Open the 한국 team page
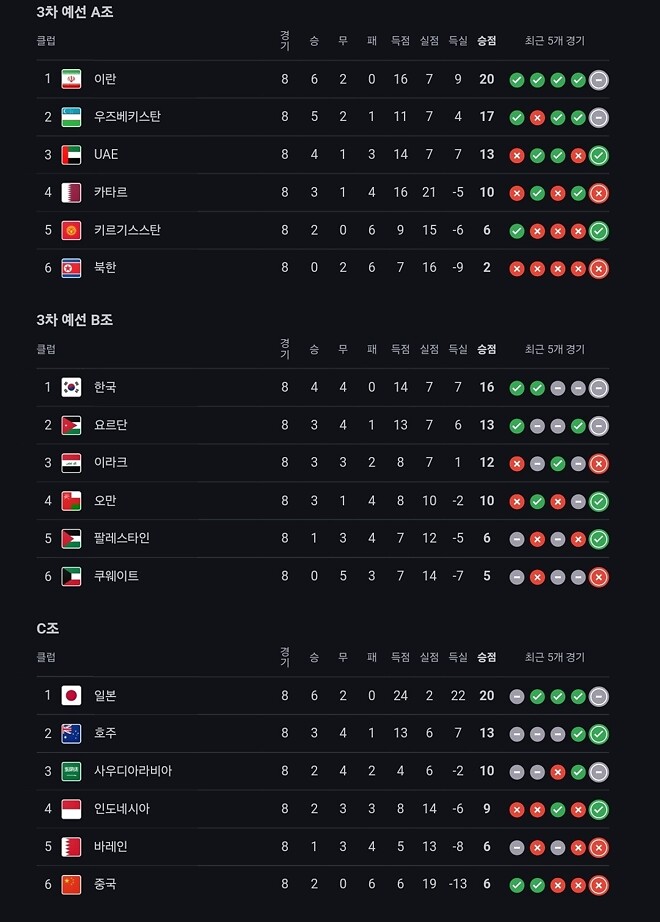 (105, 387)
